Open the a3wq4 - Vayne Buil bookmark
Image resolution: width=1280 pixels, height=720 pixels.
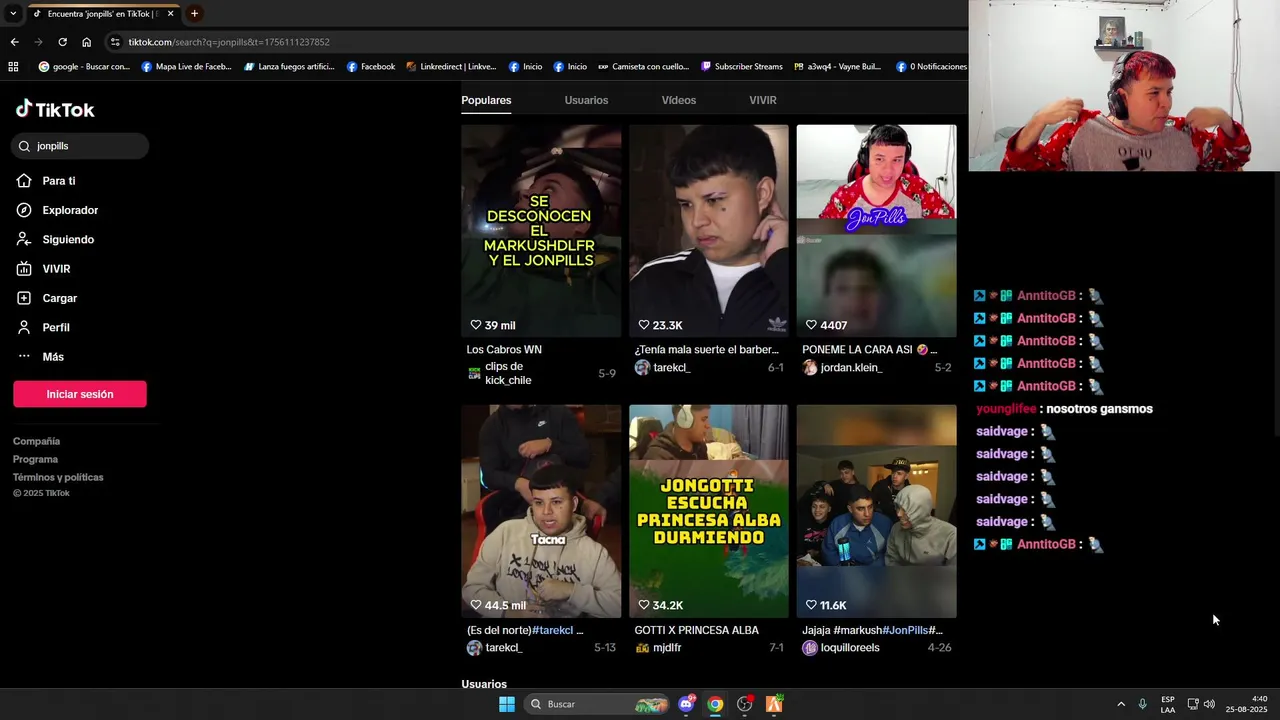[837, 67]
